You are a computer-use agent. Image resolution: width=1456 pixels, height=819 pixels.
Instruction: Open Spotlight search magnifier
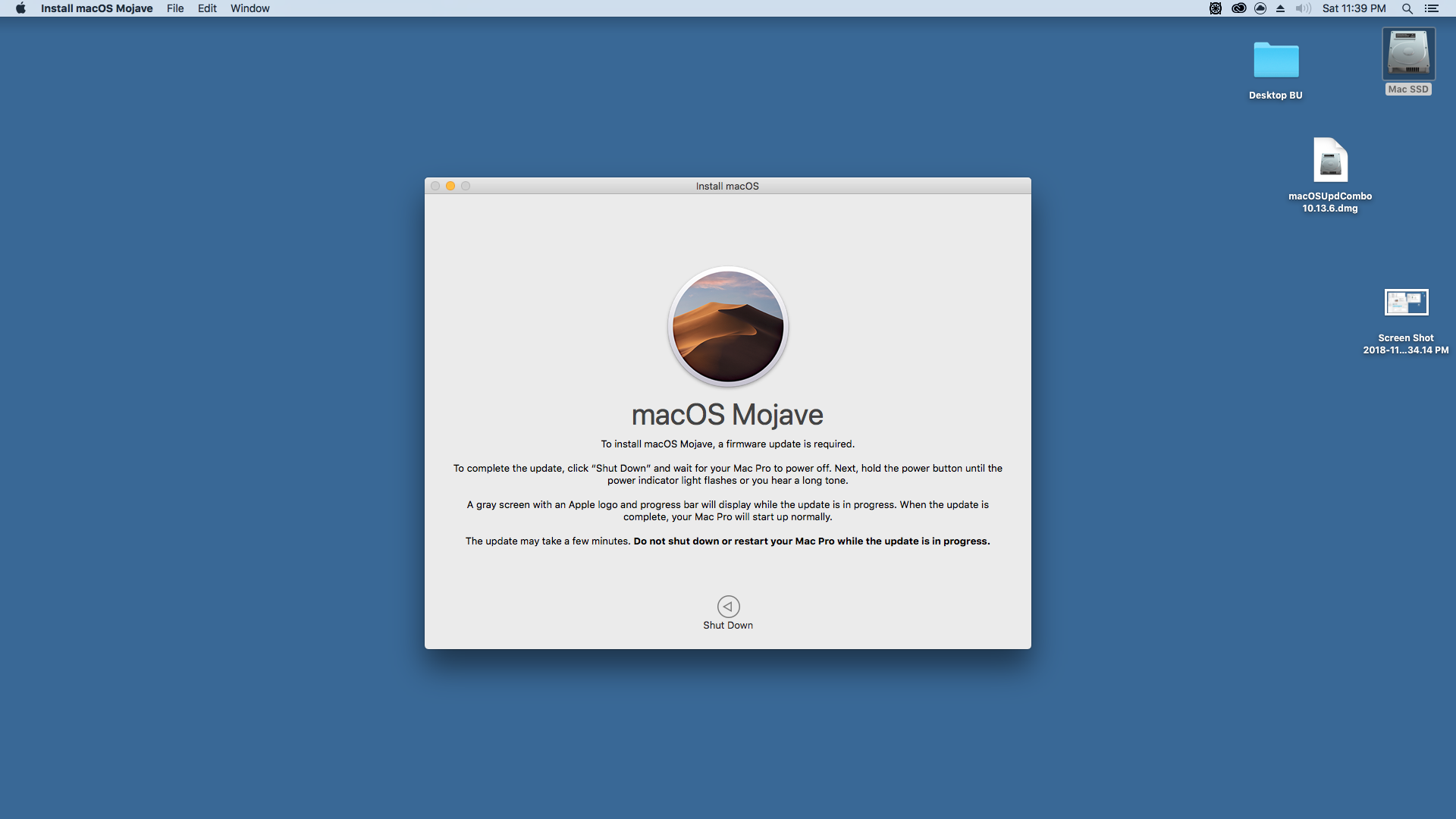pos(1407,8)
